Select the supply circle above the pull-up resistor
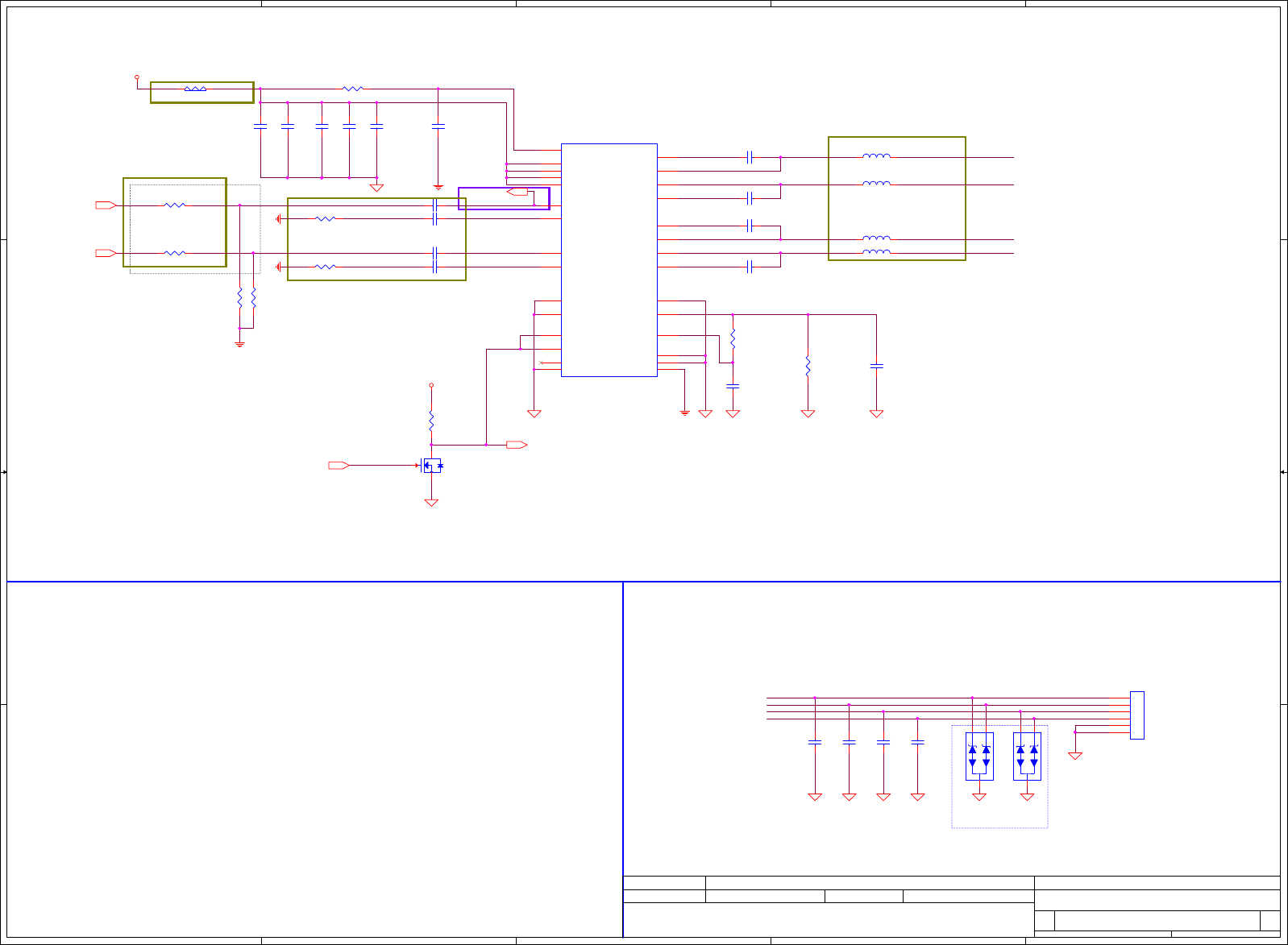The image size is (1288, 945). pyautogui.click(x=431, y=385)
